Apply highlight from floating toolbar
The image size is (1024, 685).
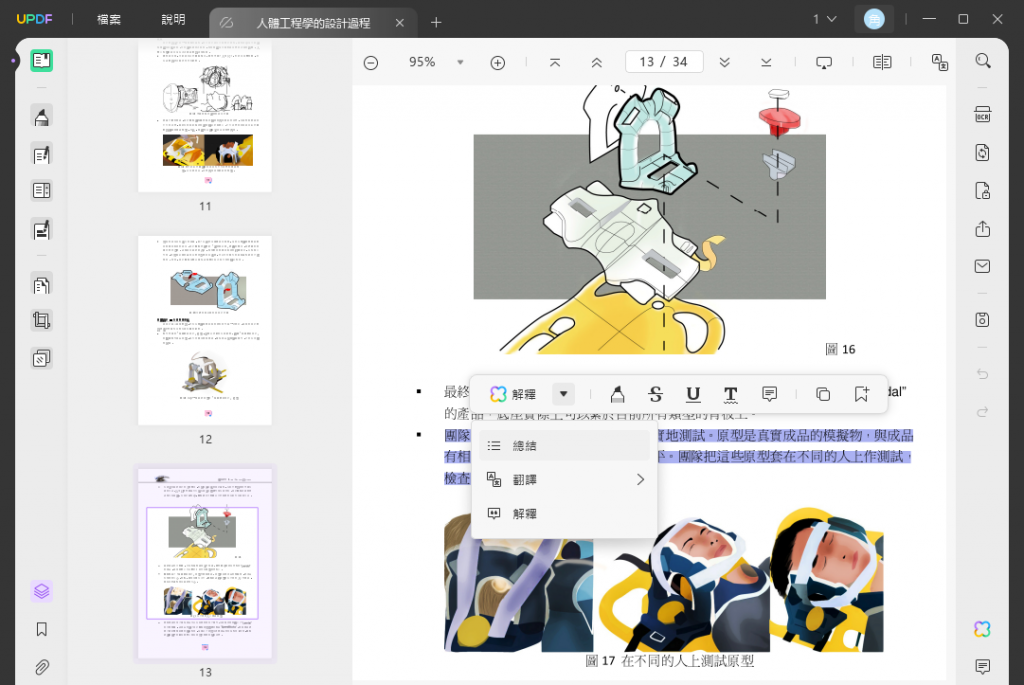point(617,394)
